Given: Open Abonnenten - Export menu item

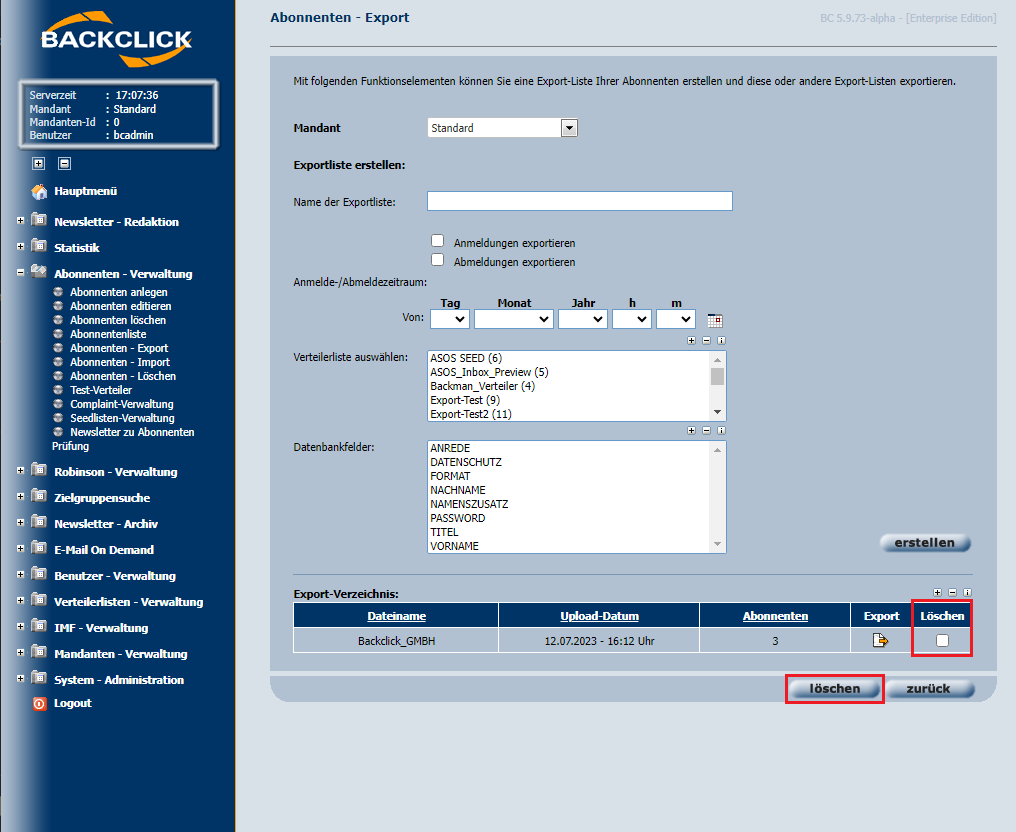Looking at the screenshot, I should [119, 348].
